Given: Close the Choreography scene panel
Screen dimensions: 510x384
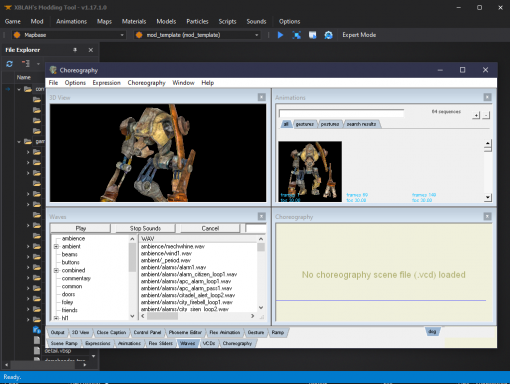Looking at the screenshot, I should pos(487,216).
